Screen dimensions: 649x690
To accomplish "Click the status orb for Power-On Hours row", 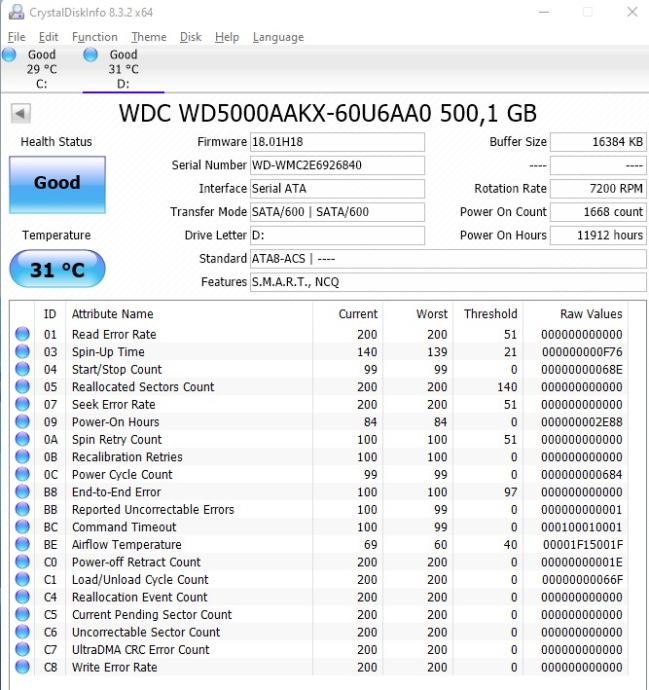I will tap(22, 422).
